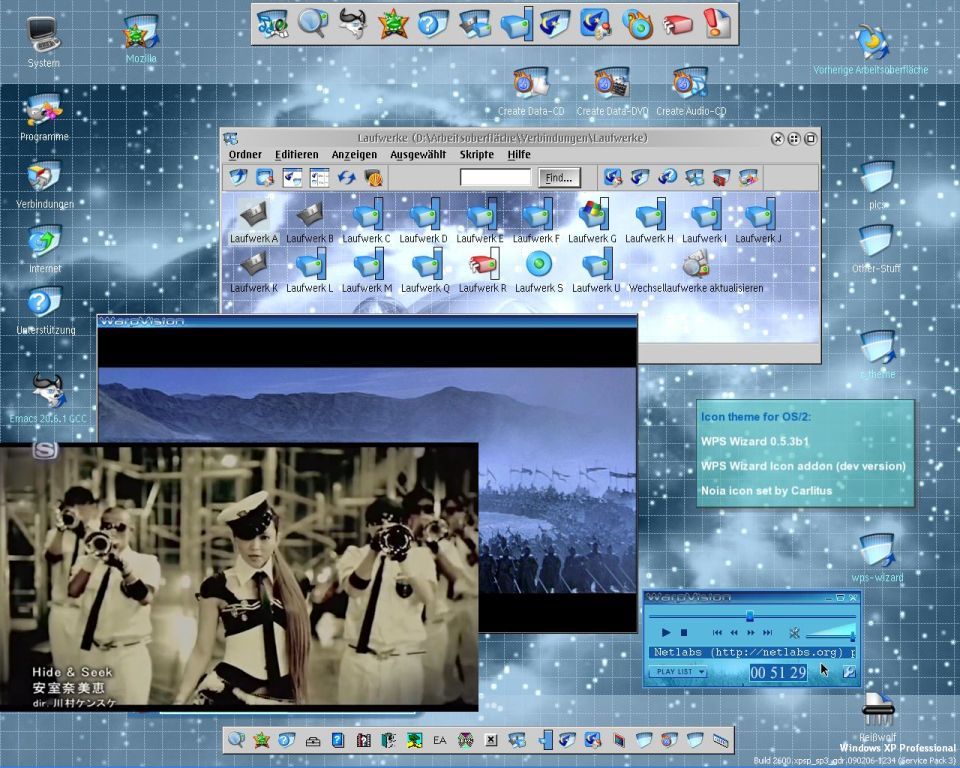
Task: Expand the PLAY LIST dropdown
Action: [x=678, y=672]
